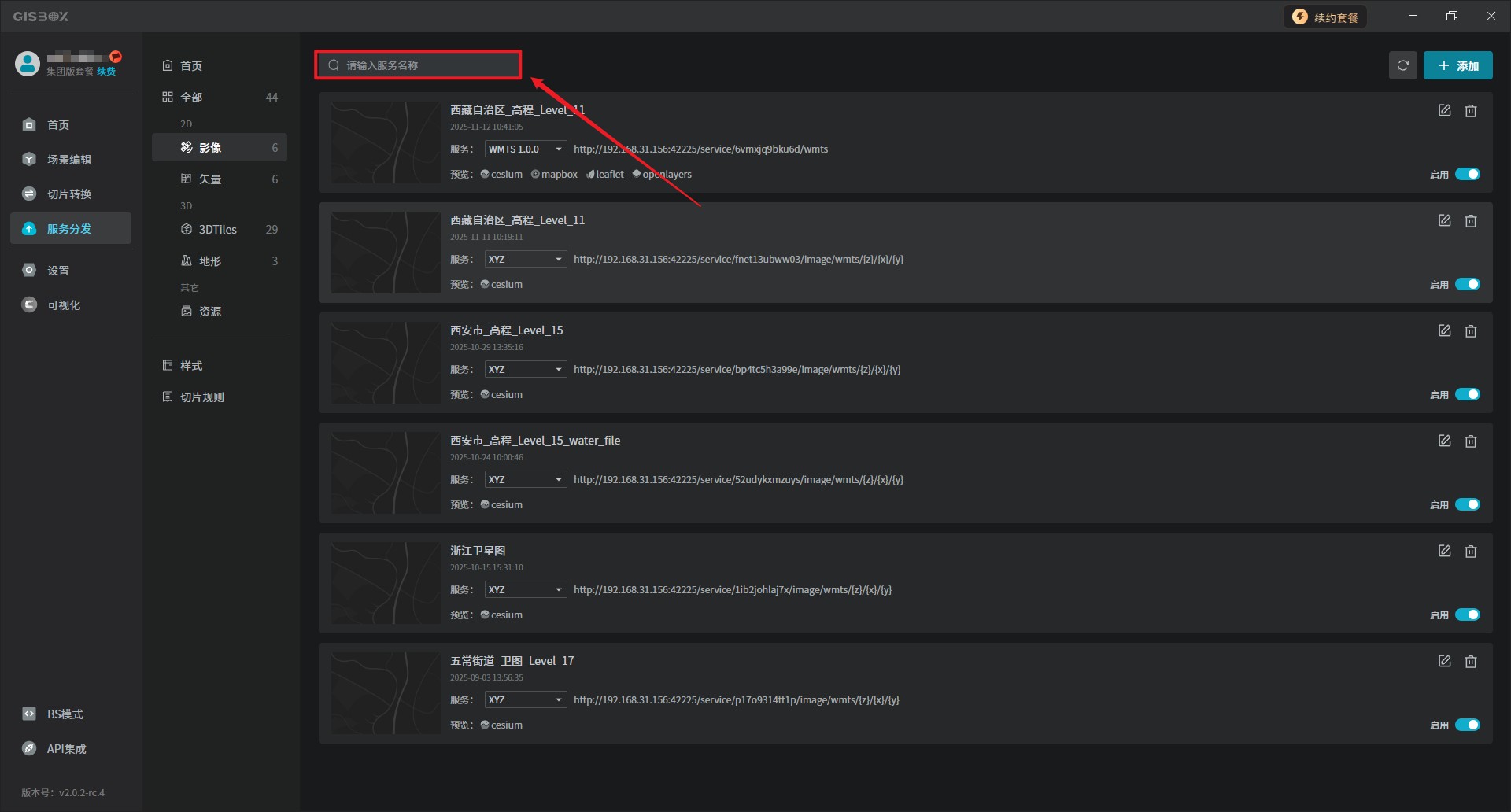The height and width of the screenshot is (812, 1511).
Task: Select the 3DTiles category
Action: tap(218, 230)
